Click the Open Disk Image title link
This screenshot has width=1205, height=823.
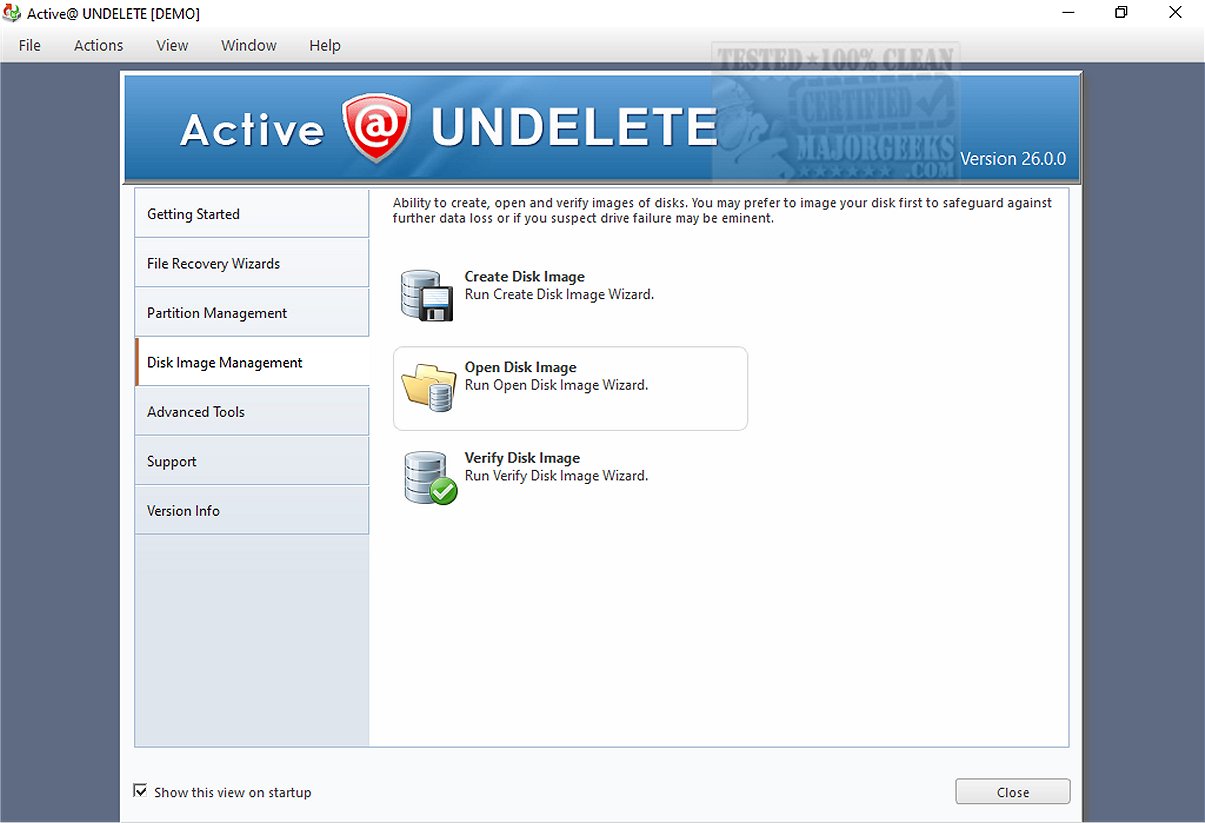[520, 368]
